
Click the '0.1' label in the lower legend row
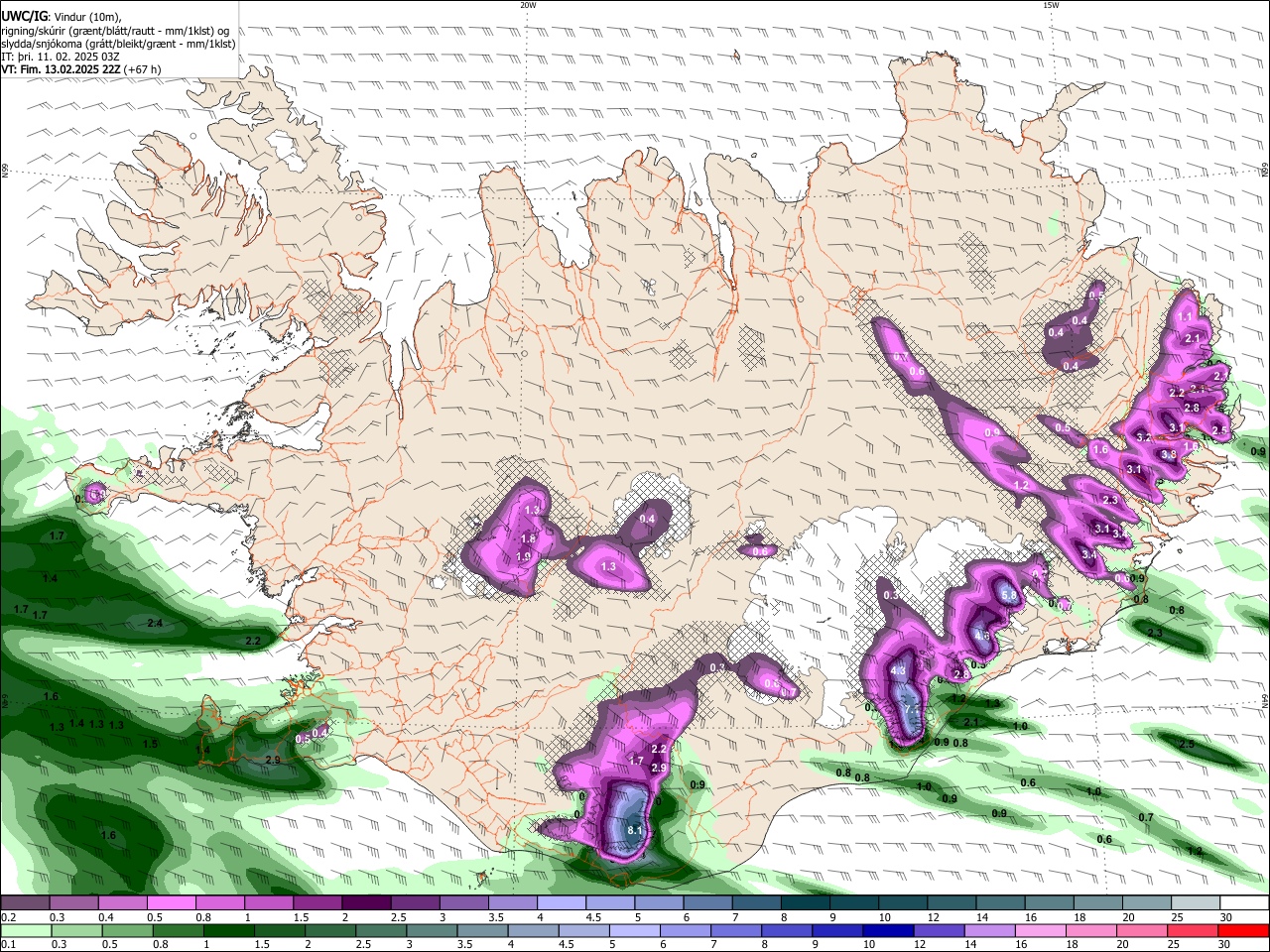coord(9,944)
